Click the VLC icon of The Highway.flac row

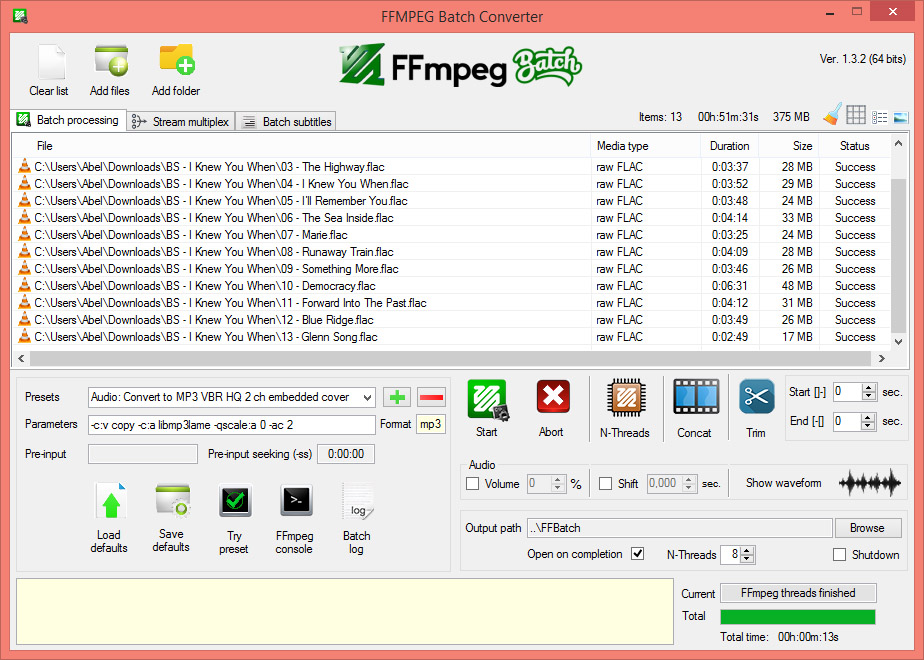[24, 166]
